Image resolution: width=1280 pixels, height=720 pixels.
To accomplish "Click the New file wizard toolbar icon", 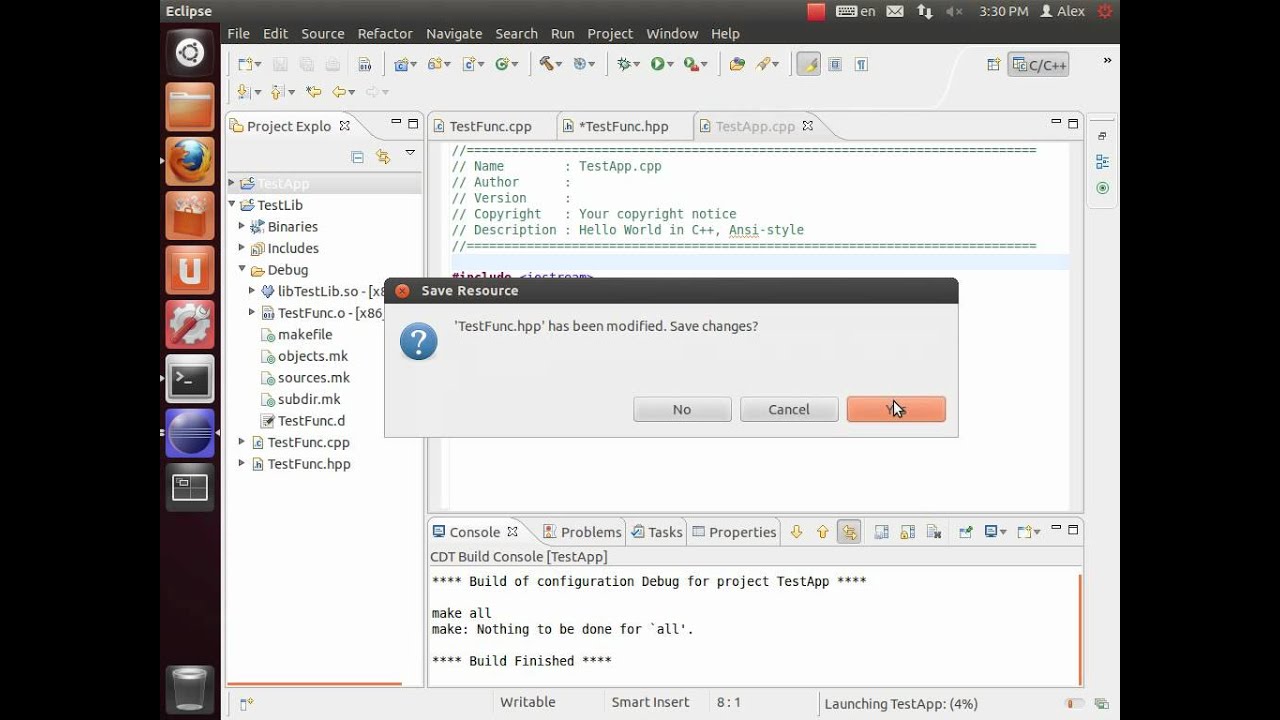I will point(245,64).
